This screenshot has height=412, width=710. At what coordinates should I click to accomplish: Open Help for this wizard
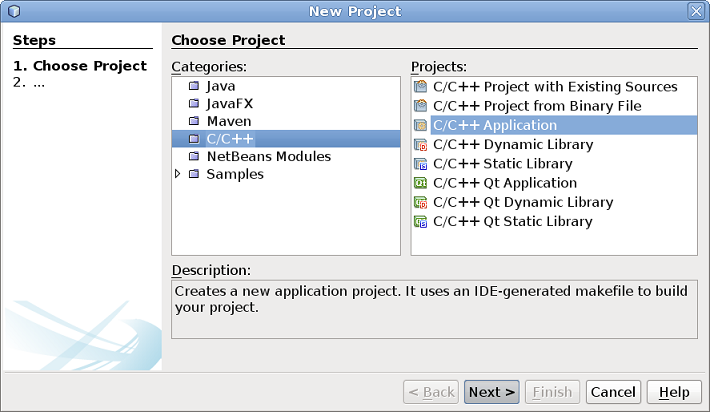pos(674,392)
